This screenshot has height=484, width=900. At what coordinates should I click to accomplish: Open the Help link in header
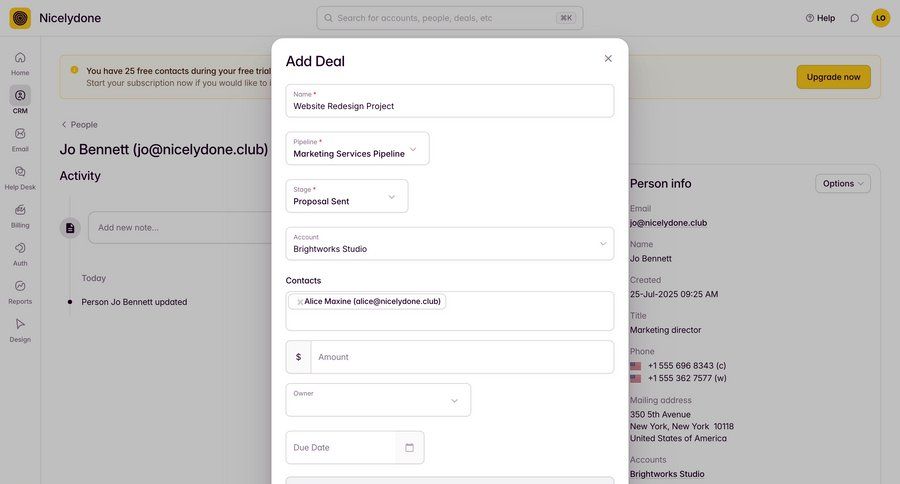[x=820, y=18]
